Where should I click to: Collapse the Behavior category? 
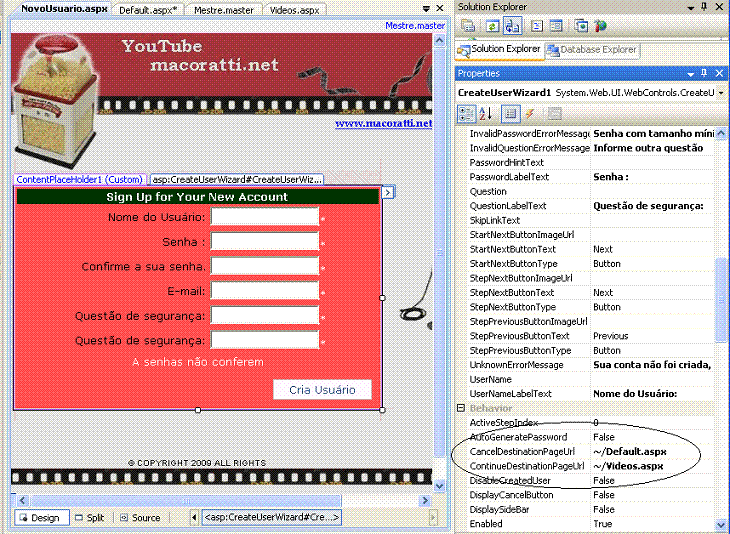[461, 408]
